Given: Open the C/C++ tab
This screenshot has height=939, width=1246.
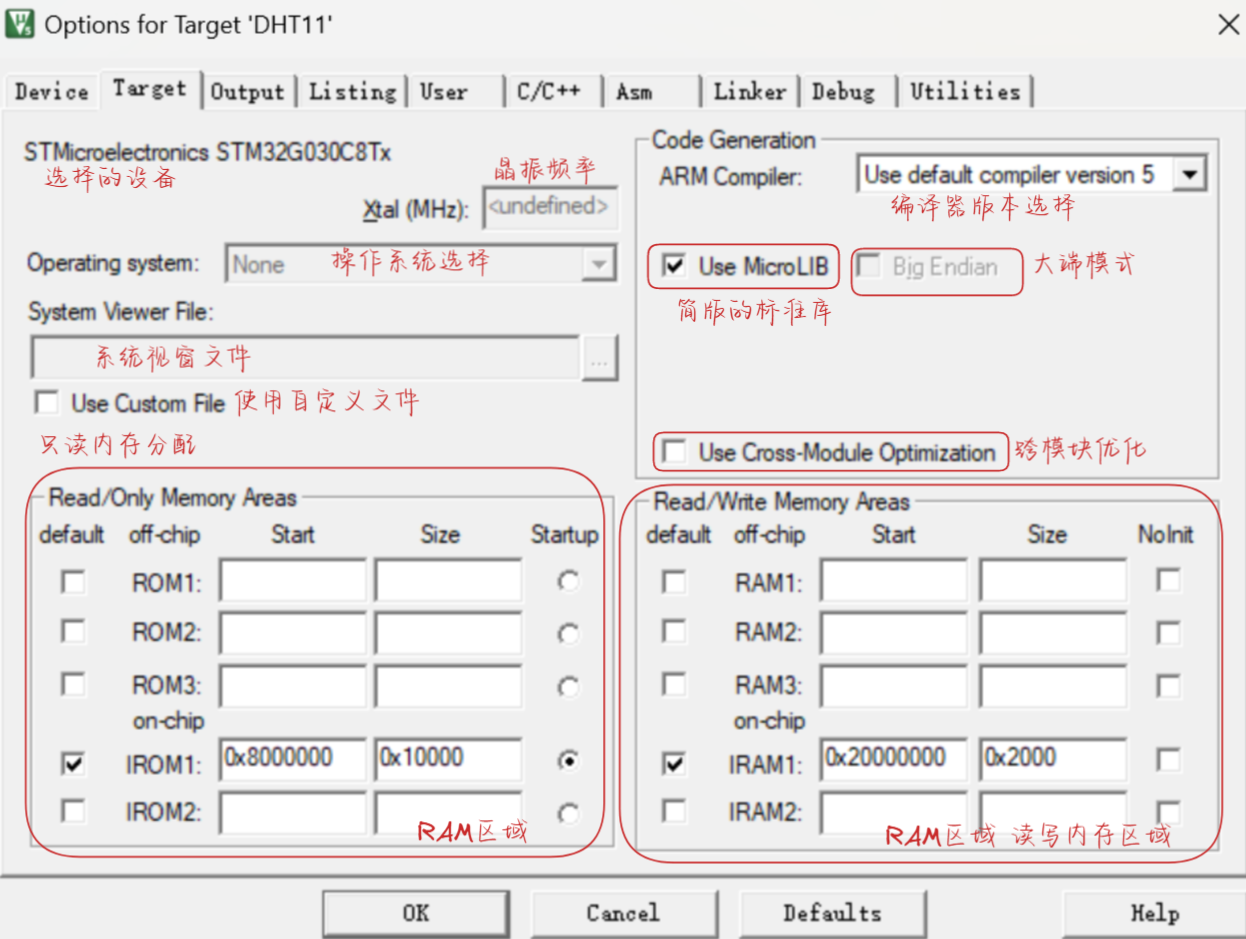Looking at the screenshot, I should tap(549, 92).
